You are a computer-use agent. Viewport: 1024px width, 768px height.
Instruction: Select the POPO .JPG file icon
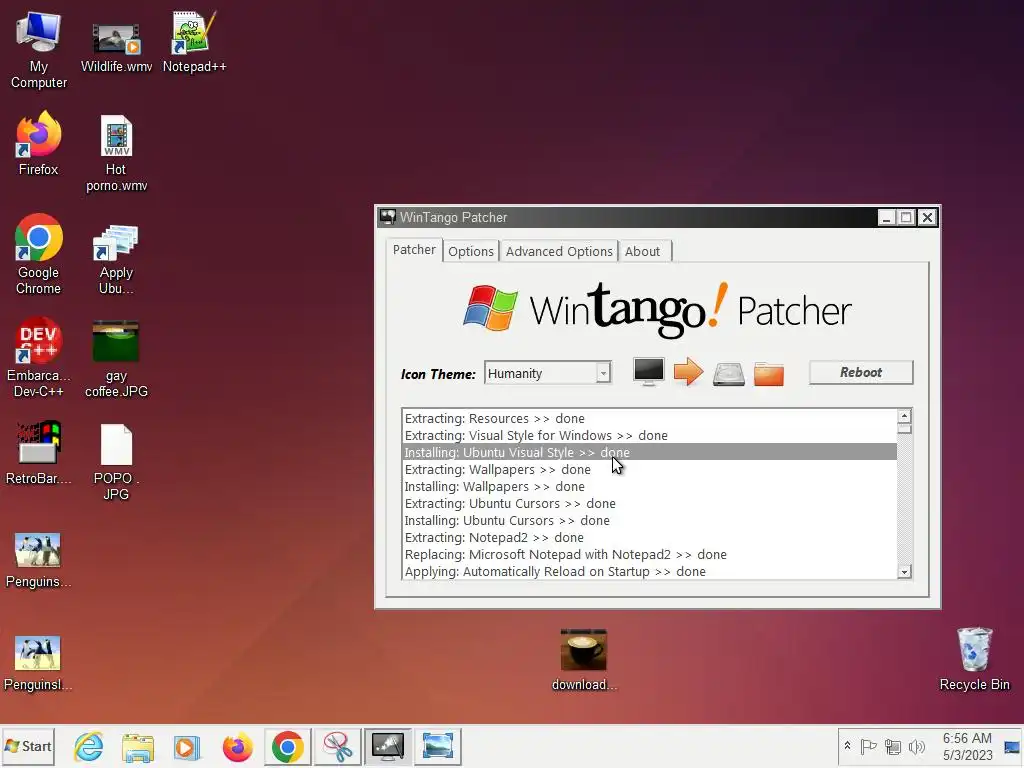coord(116,462)
